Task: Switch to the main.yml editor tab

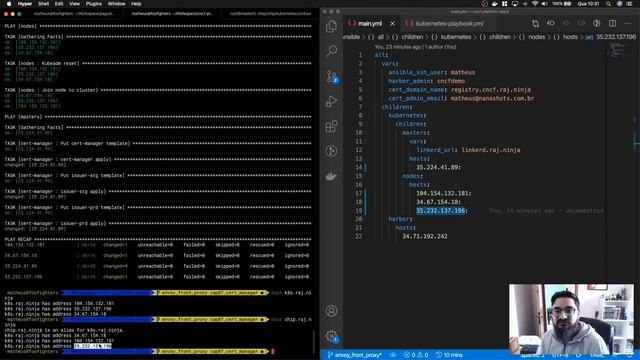Action: (369, 24)
